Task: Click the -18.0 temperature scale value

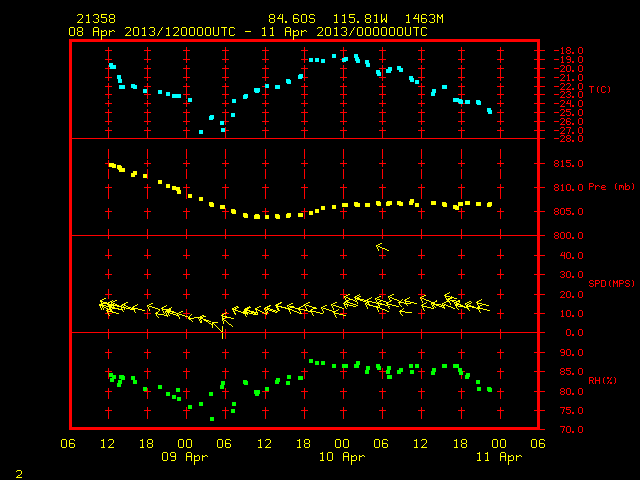Action: click(x=569, y=51)
